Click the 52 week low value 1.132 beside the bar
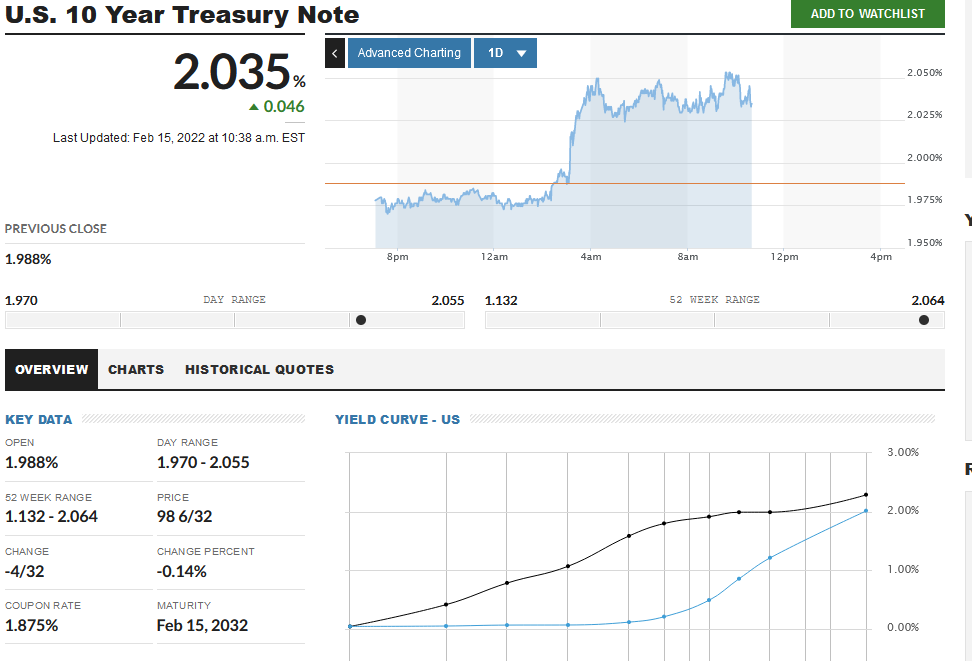This screenshot has height=661, width=972. point(501,301)
